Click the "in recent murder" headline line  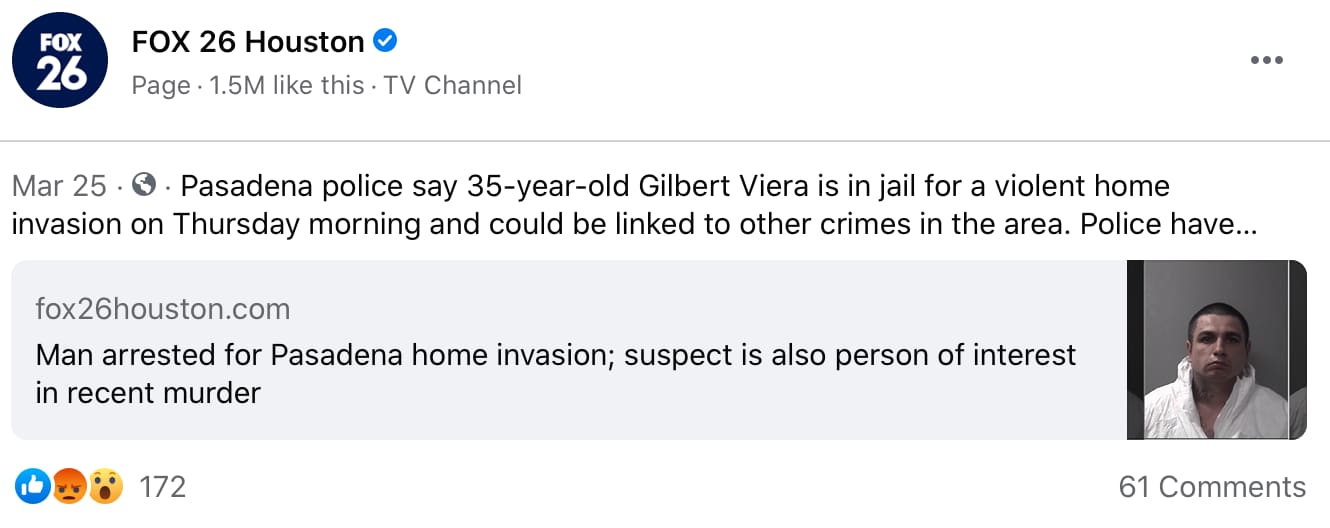[148, 393]
